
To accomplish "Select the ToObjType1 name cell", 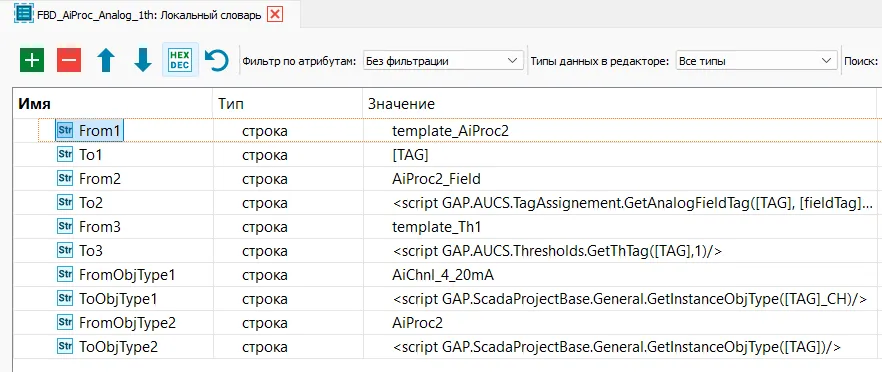I will point(118,299).
